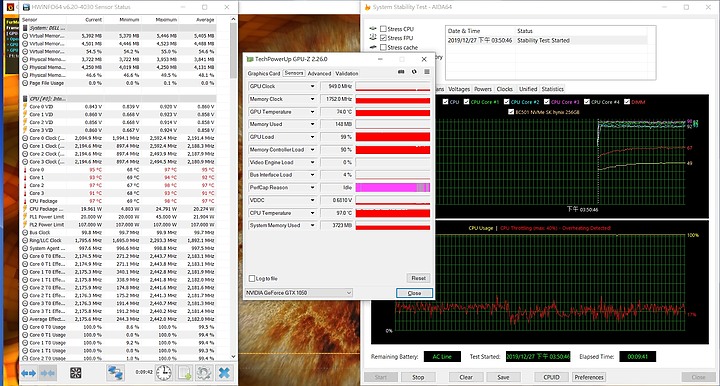
Task: Click the collapse columns arrows icon in HWiNFO
Action: point(48,373)
